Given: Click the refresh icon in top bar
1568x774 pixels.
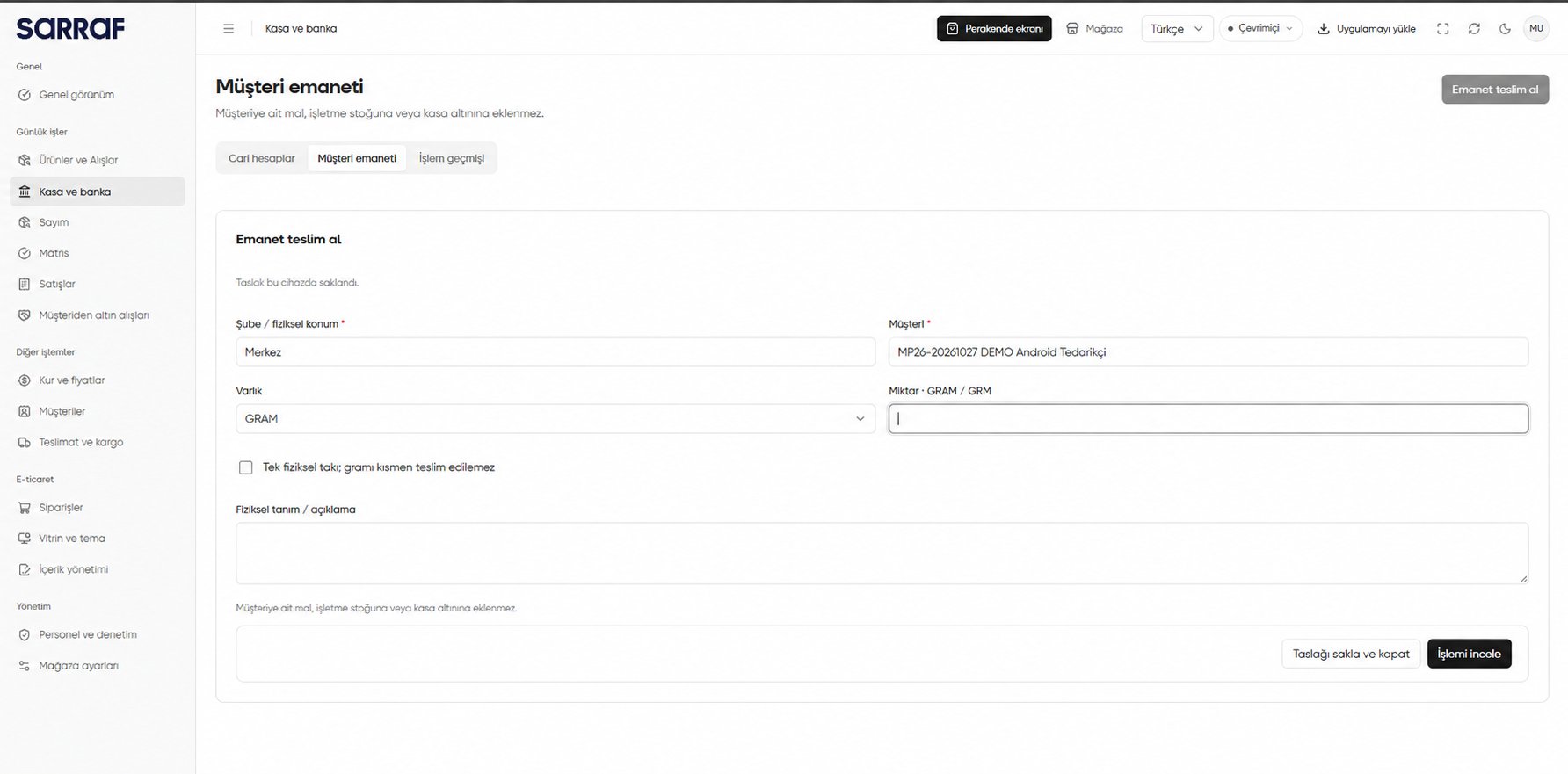Looking at the screenshot, I should point(1474,29).
